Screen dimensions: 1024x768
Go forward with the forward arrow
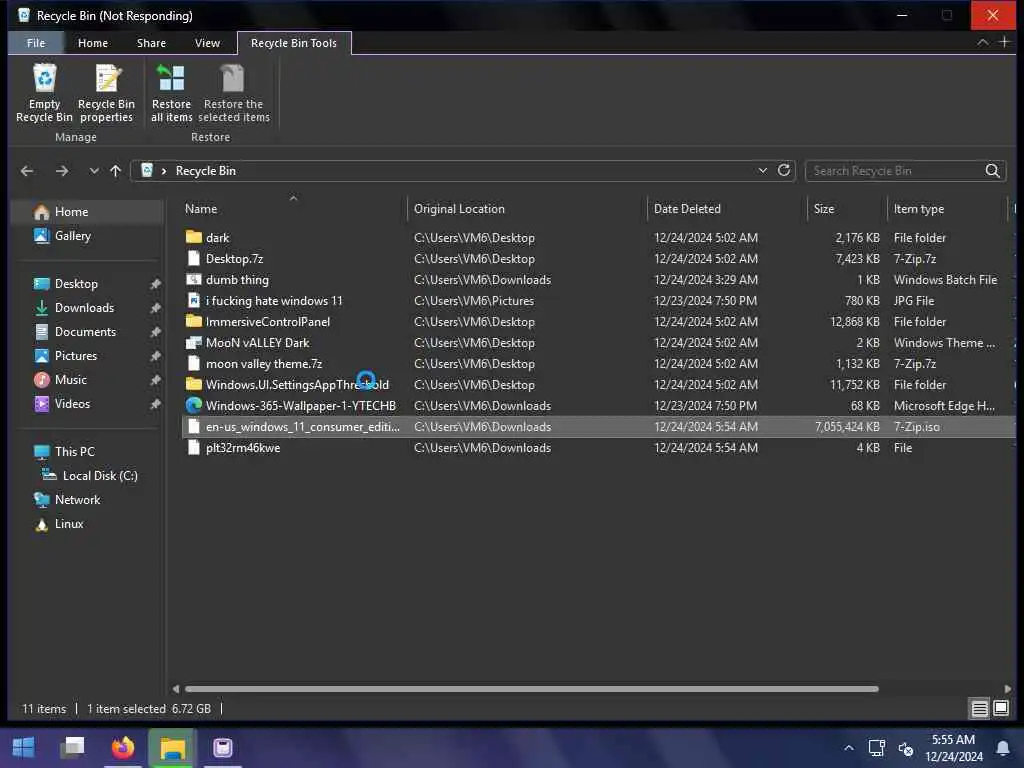tap(62, 171)
